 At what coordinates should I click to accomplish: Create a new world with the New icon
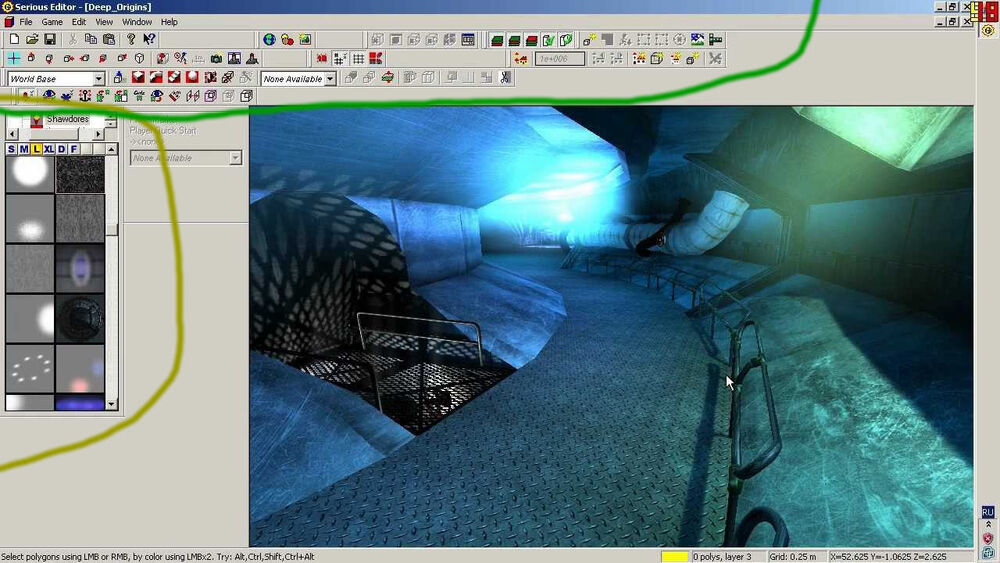click(13, 40)
